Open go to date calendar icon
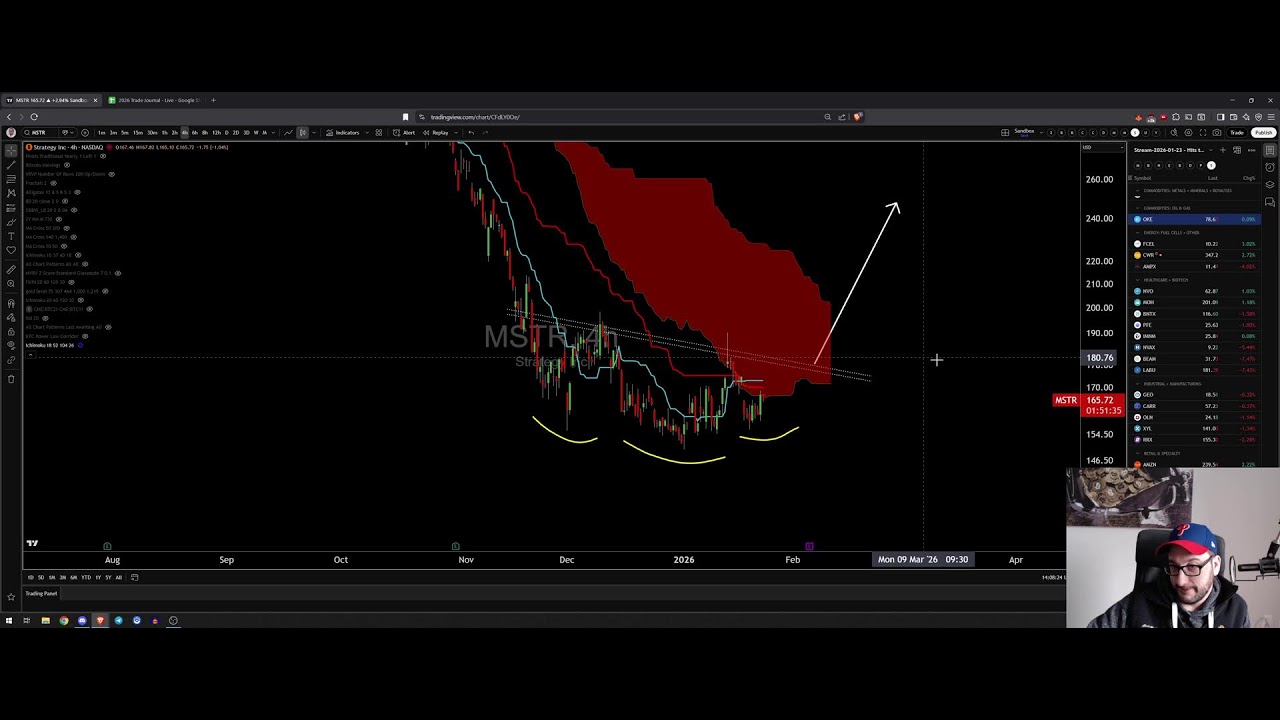 (135, 577)
